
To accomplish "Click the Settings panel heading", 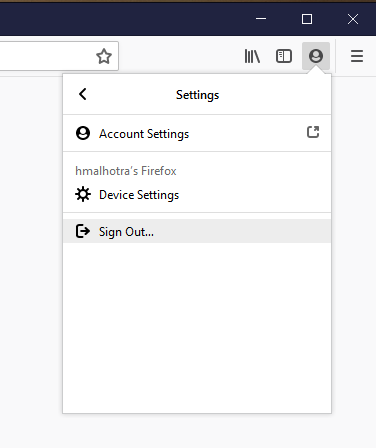I will pyautogui.click(x=197, y=95).
